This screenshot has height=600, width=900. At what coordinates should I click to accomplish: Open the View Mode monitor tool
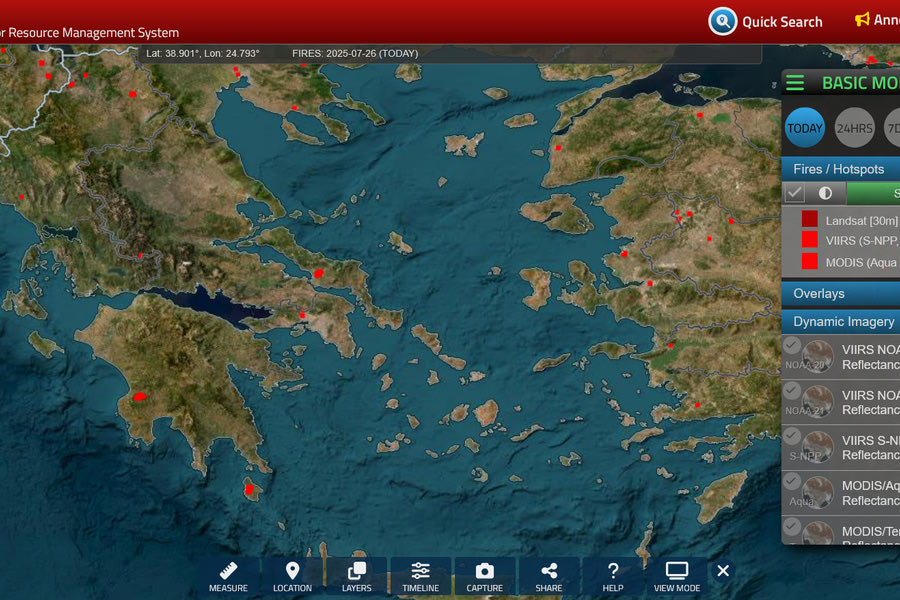pos(677,576)
